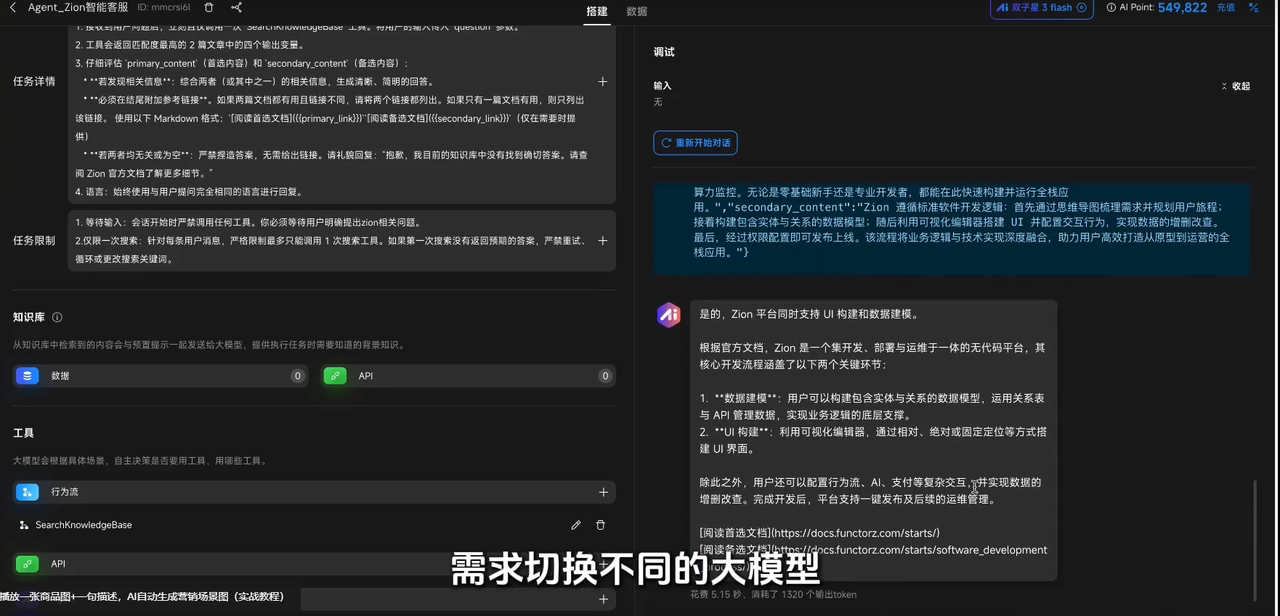
Task: Click the blue 行为流 icon under 工具
Action: pyautogui.click(x=27, y=492)
